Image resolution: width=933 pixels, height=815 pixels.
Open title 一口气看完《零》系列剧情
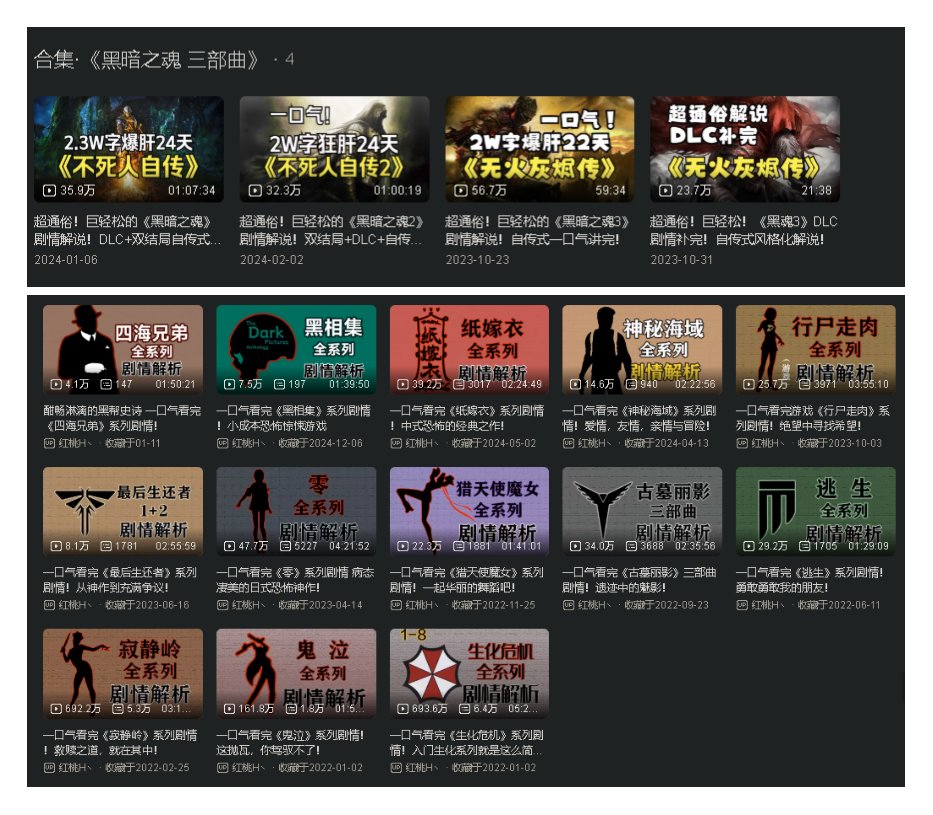pyautogui.click(x=295, y=580)
